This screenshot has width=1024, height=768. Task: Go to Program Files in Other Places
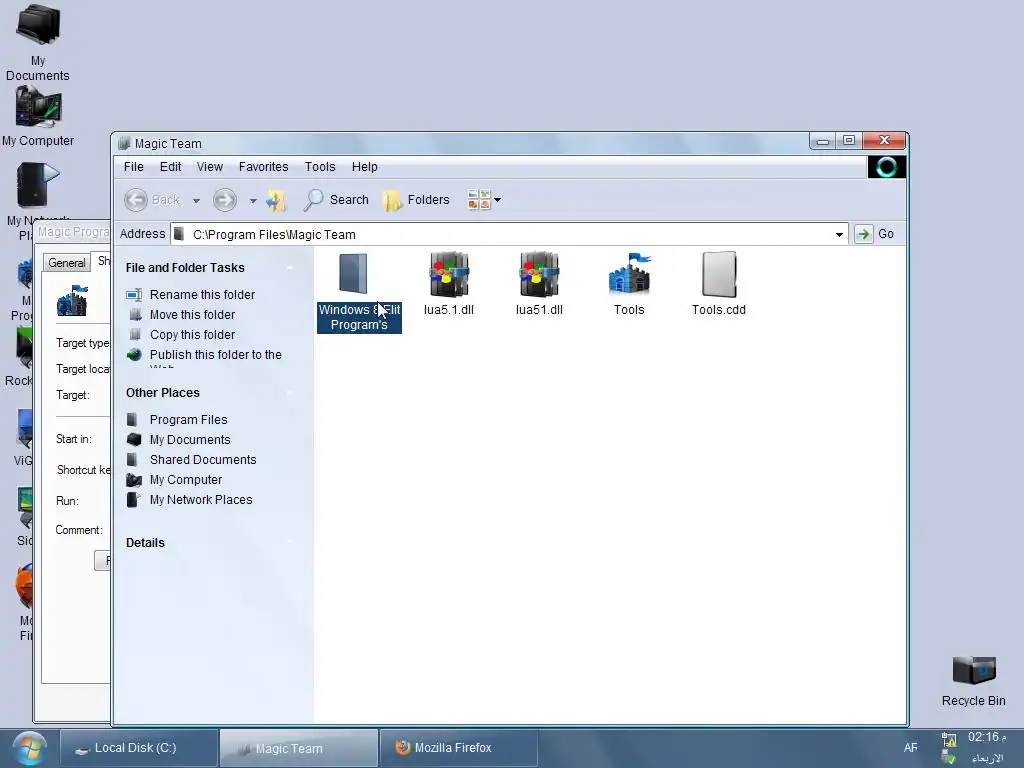click(x=188, y=419)
